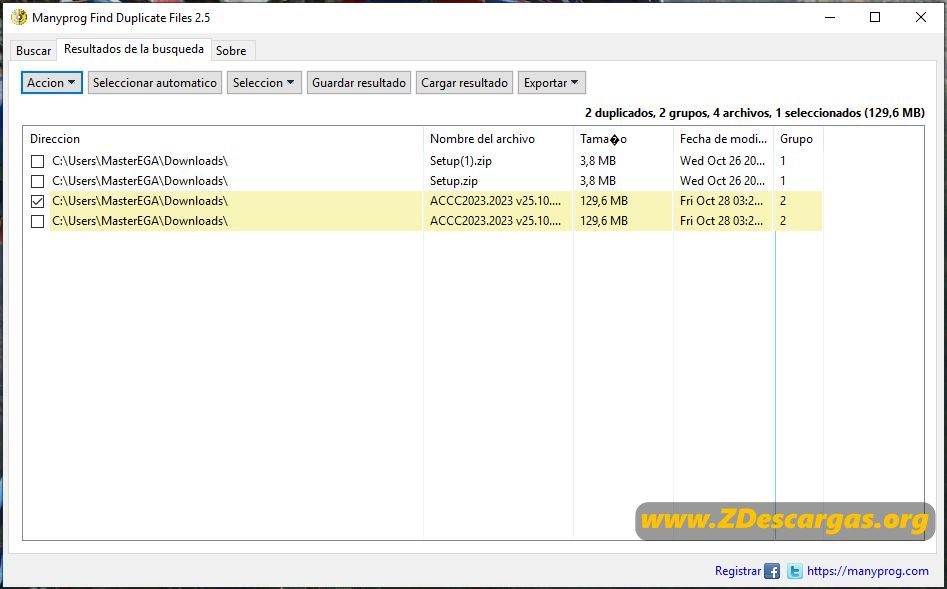Maximize the Manyprog window
This screenshot has width=947, height=589.
pos(875,18)
